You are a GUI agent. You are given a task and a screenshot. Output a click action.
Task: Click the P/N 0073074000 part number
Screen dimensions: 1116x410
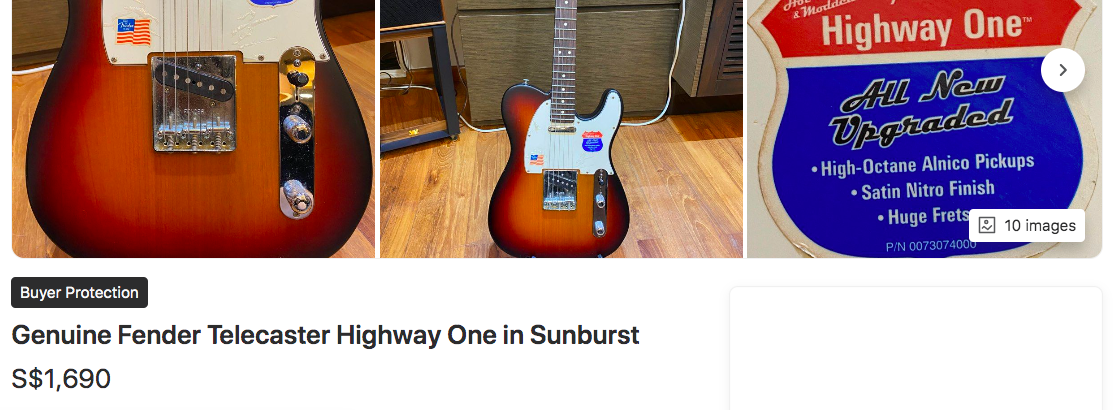[x=931, y=246]
